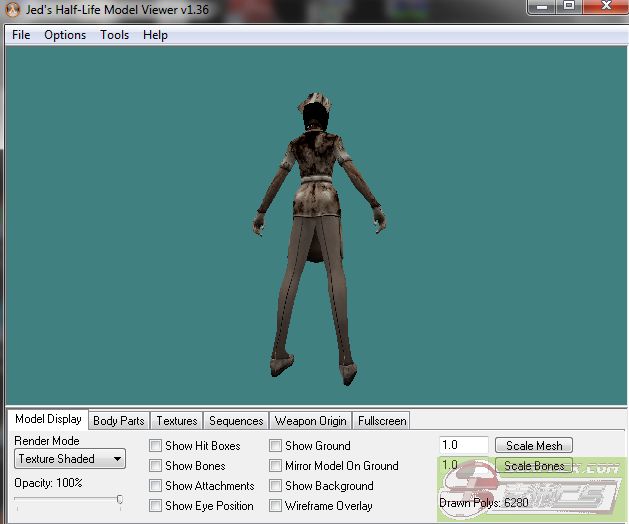Viewport: 629px width, 524px height.
Task: Open the Tools menu
Action: pyautogui.click(x=114, y=35)
